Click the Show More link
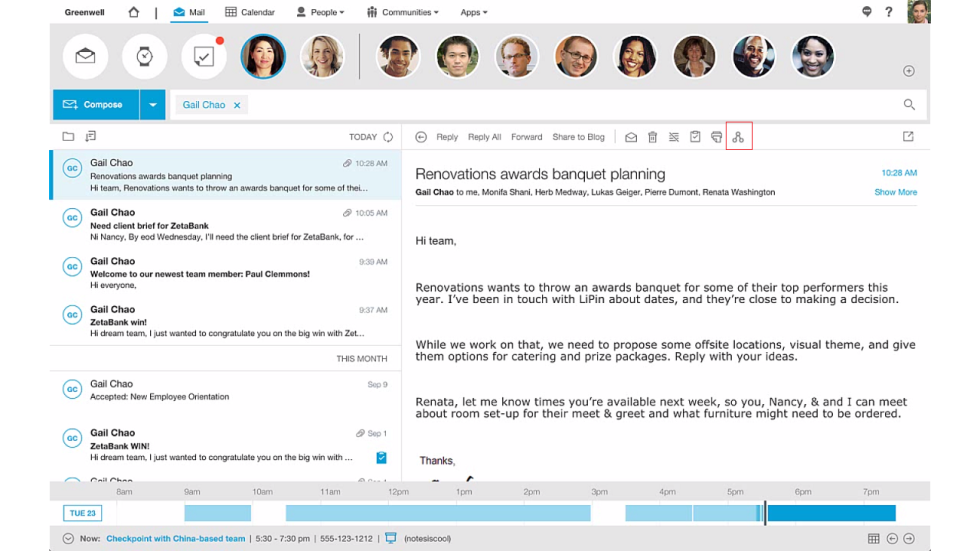Viewport: 980px width, 551px height. pos(896,192)
